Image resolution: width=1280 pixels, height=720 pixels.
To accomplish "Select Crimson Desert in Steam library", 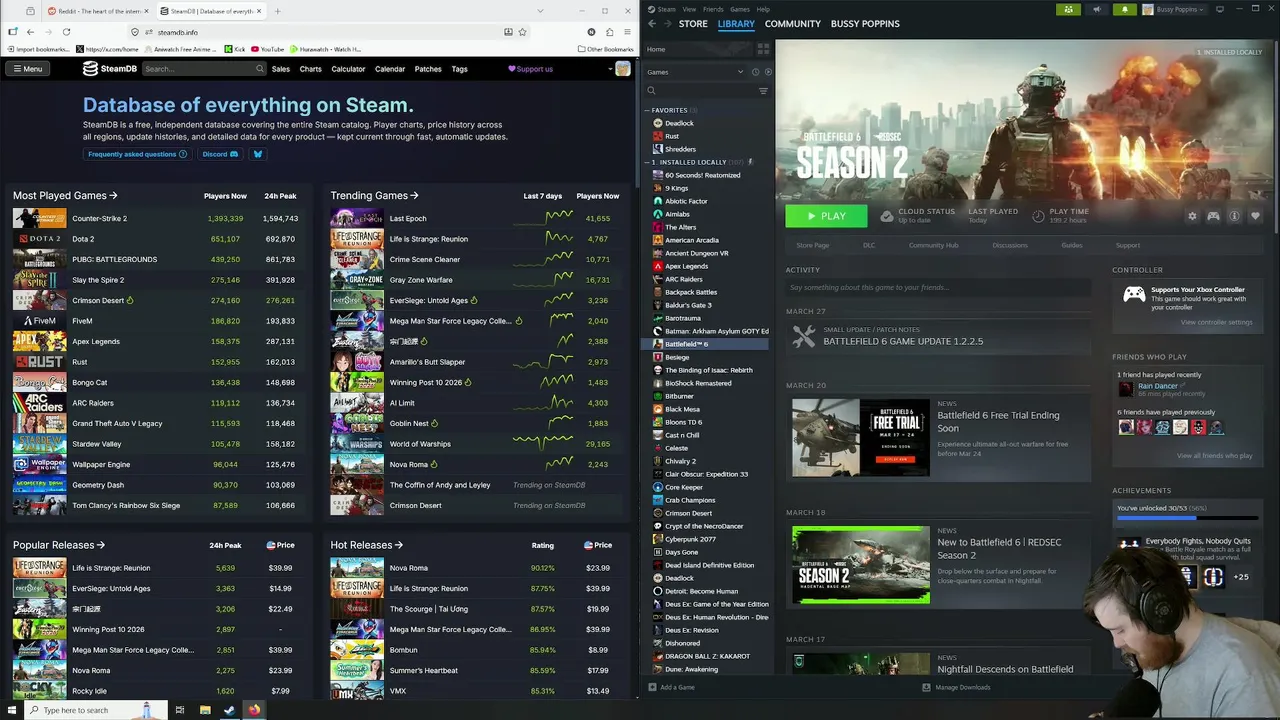I will pos(688,513).
